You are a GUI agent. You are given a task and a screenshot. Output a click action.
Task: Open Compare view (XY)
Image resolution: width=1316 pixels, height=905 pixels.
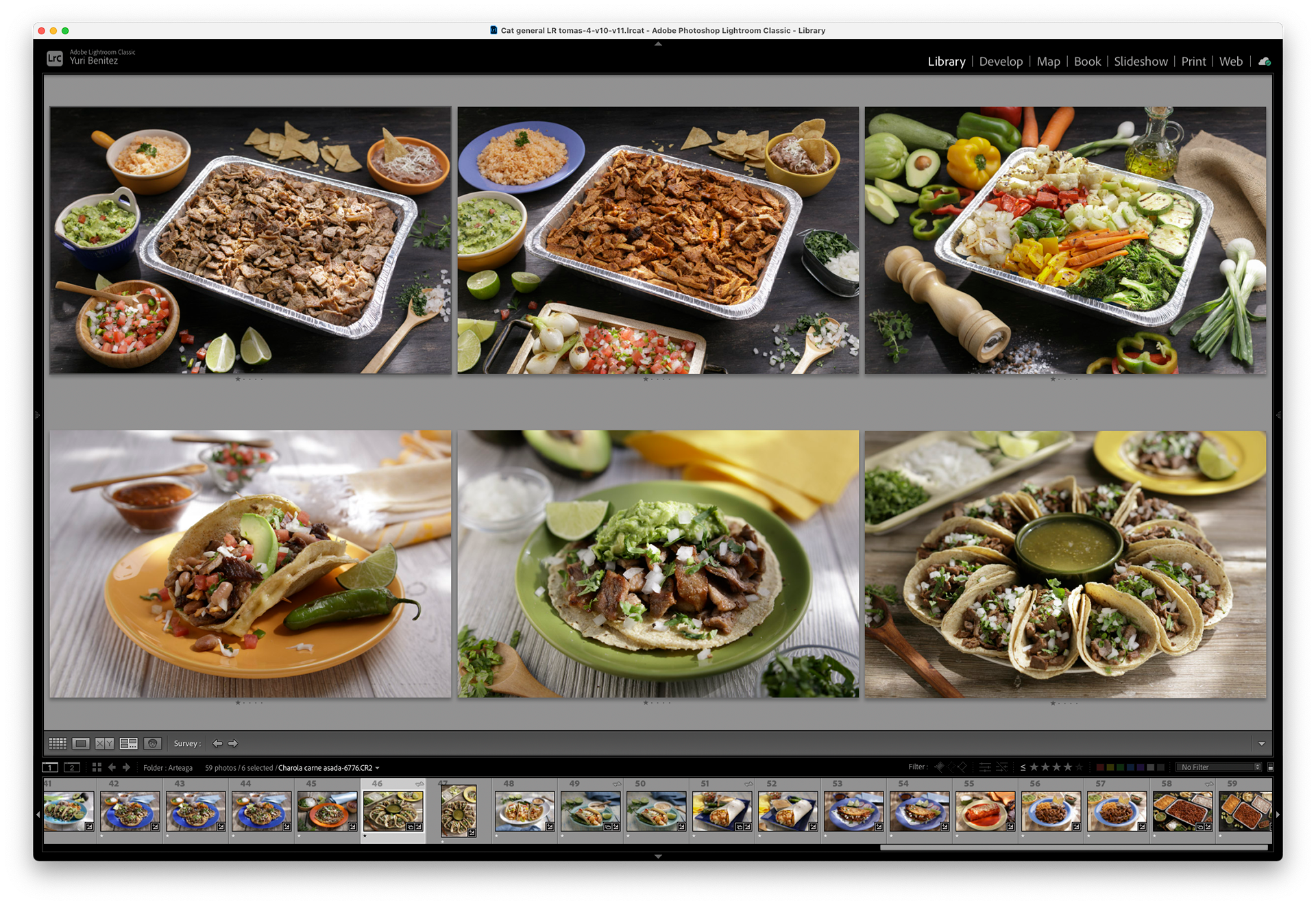point(104,743)
